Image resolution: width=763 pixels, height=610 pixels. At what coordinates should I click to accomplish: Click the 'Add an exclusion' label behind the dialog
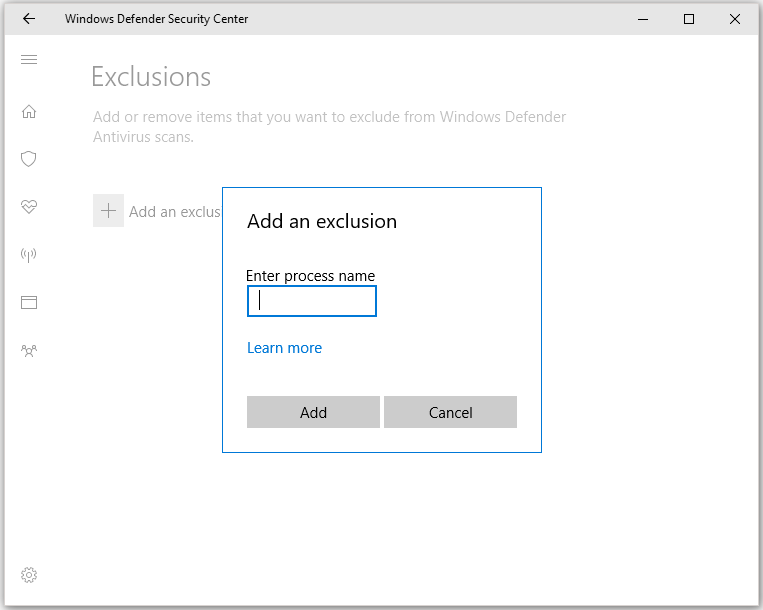(174, 212)
